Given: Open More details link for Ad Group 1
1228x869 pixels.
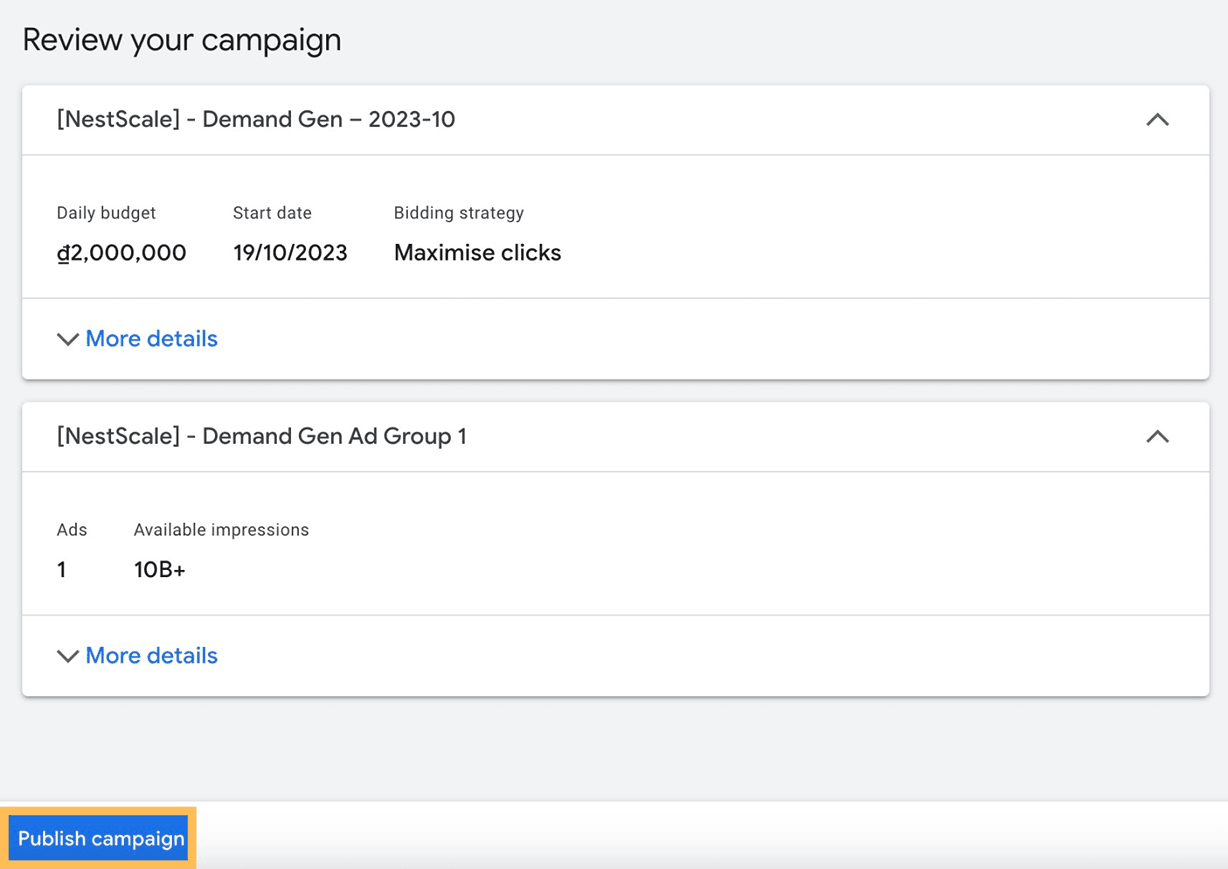Looking at the screenshot, I should point(151,656).
